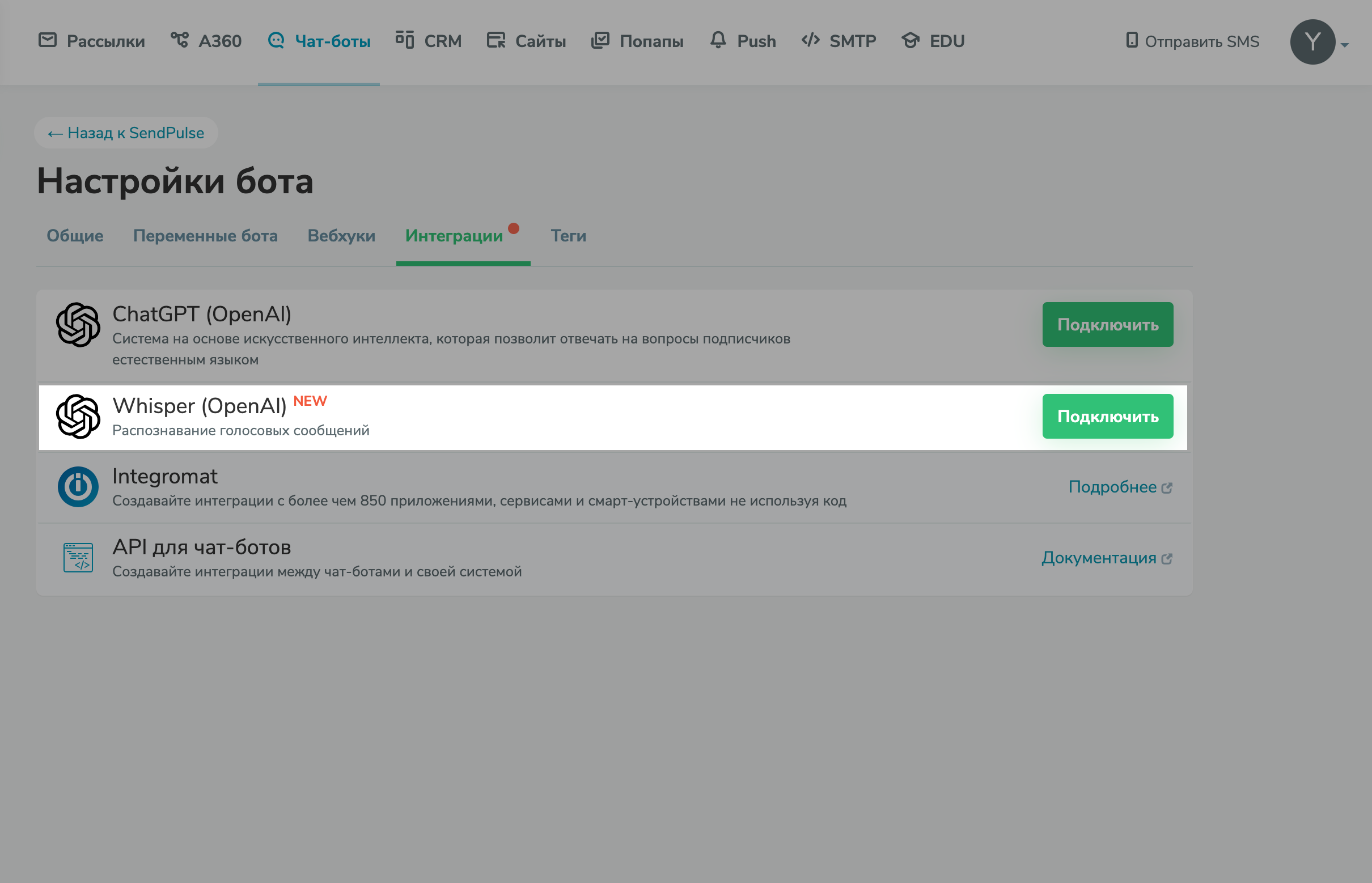
Task: Click the Рассылки envelope icon
Action: tap(48, 40)
